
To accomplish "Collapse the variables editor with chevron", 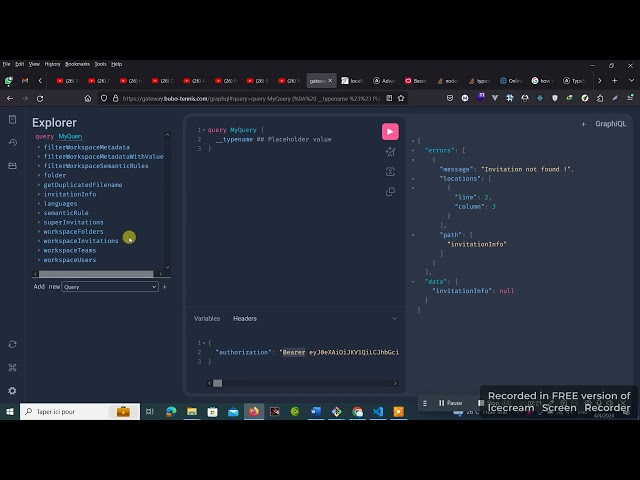I will 394,318.
